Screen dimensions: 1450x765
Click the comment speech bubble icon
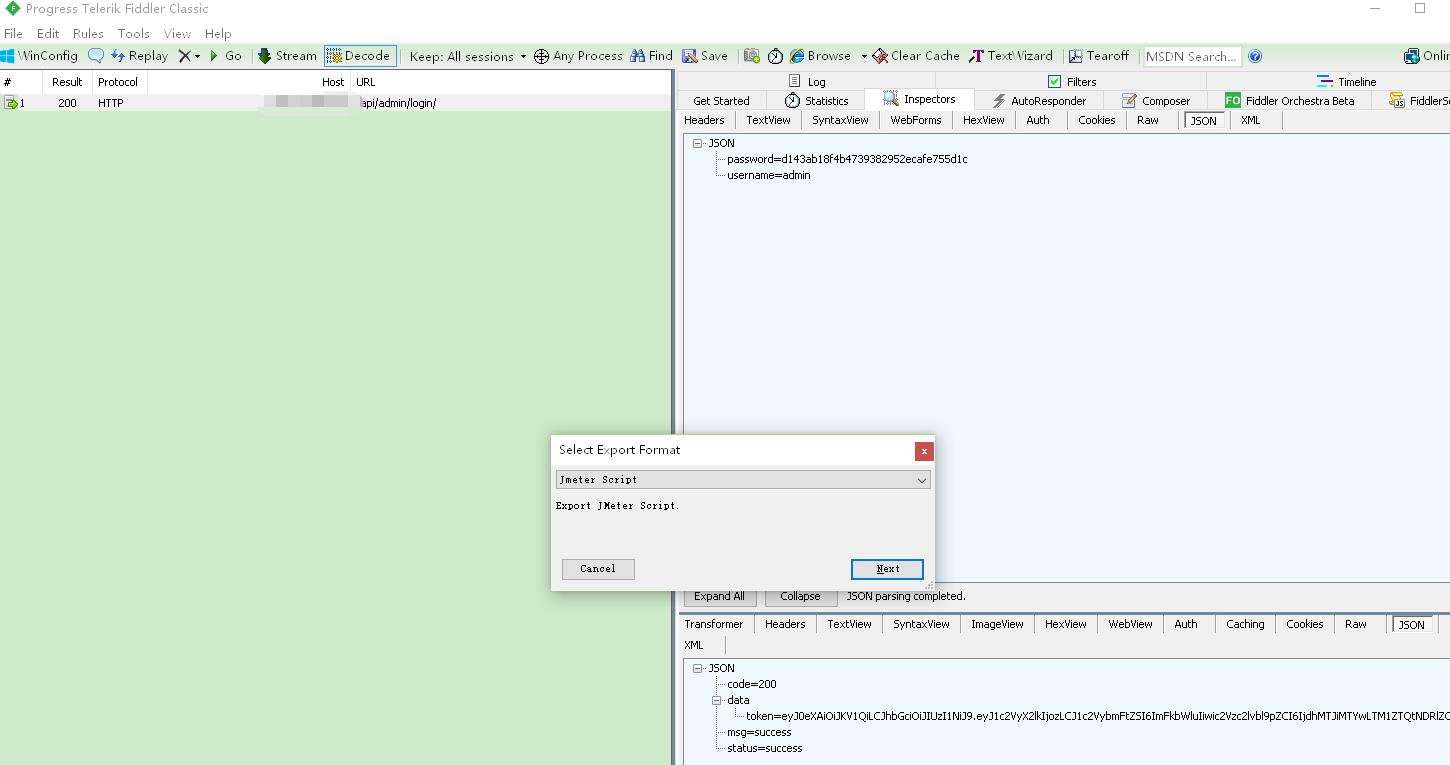click(96, 56)
